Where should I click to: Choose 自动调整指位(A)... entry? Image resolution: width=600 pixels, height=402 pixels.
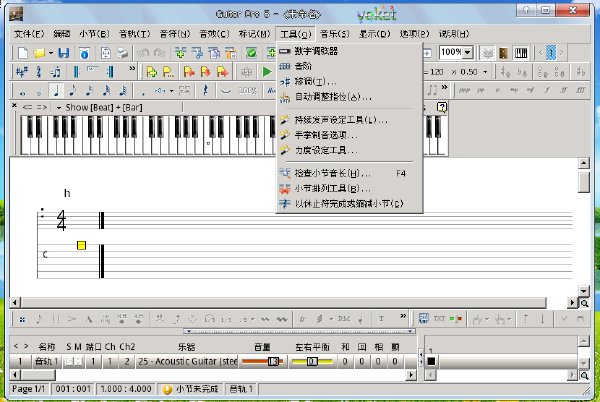point(349,97)
